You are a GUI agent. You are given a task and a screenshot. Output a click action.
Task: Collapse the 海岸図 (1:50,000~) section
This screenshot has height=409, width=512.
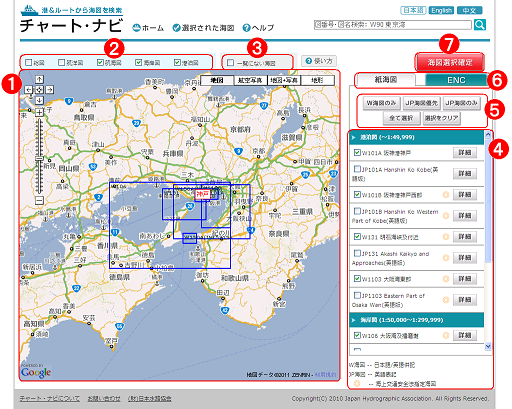pos(417,320)
